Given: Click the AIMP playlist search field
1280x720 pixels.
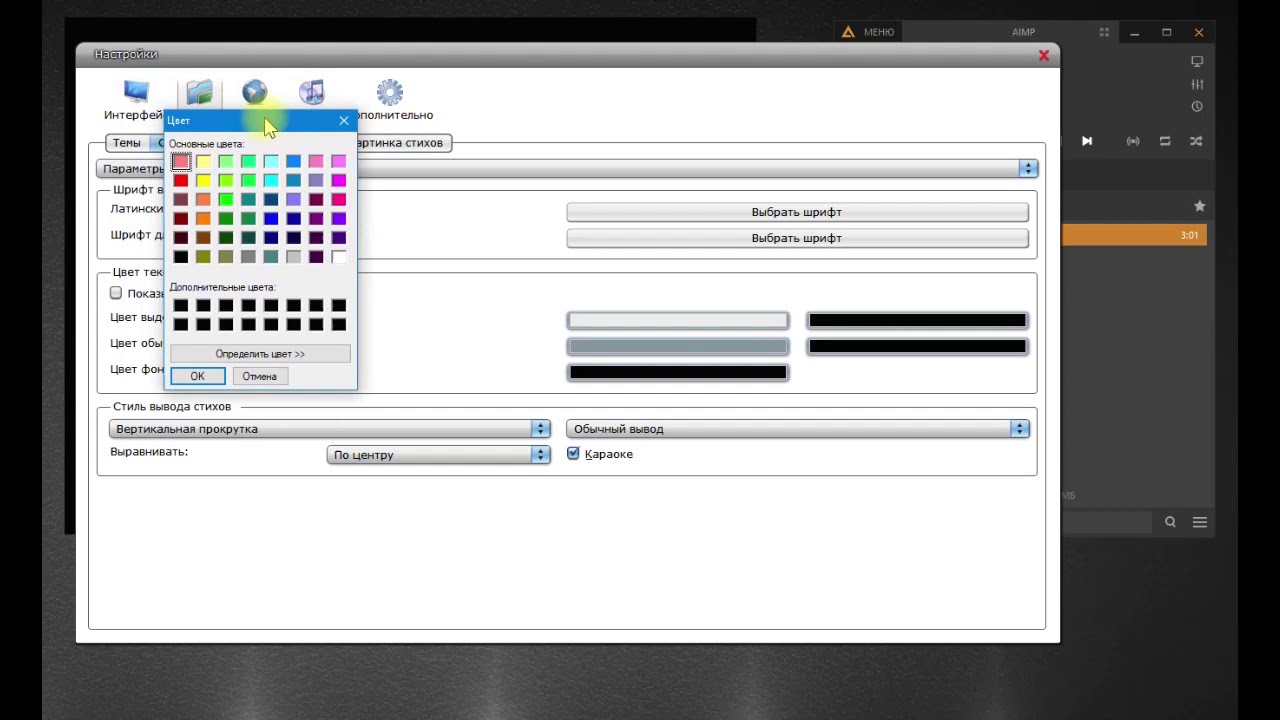Looking at the screenshot, I should tap(1106, 522).
